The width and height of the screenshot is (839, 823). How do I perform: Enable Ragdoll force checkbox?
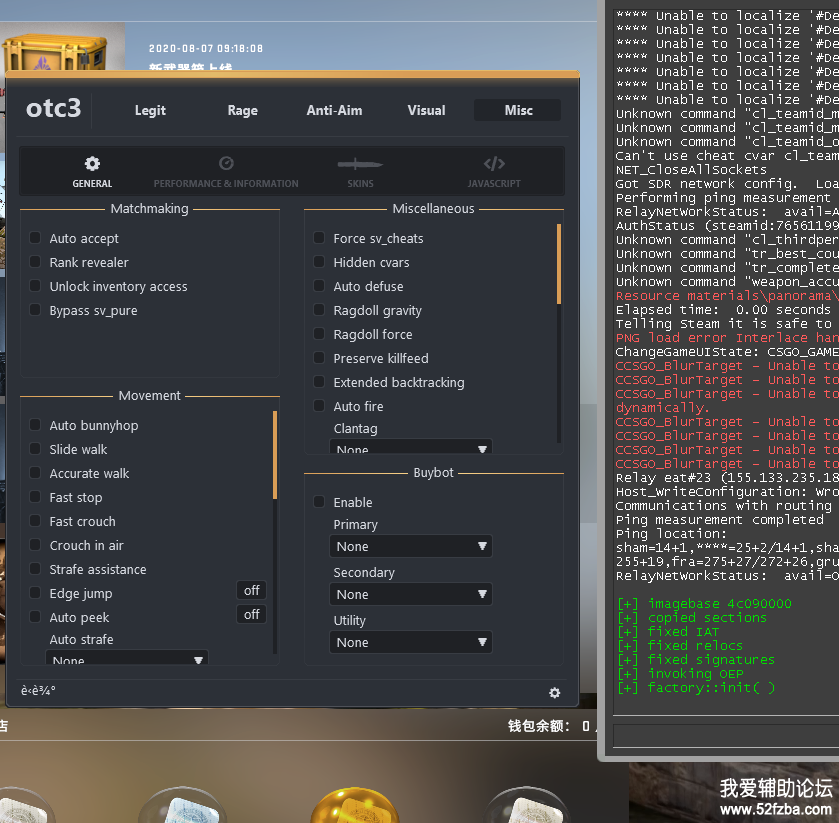(319, 334)
